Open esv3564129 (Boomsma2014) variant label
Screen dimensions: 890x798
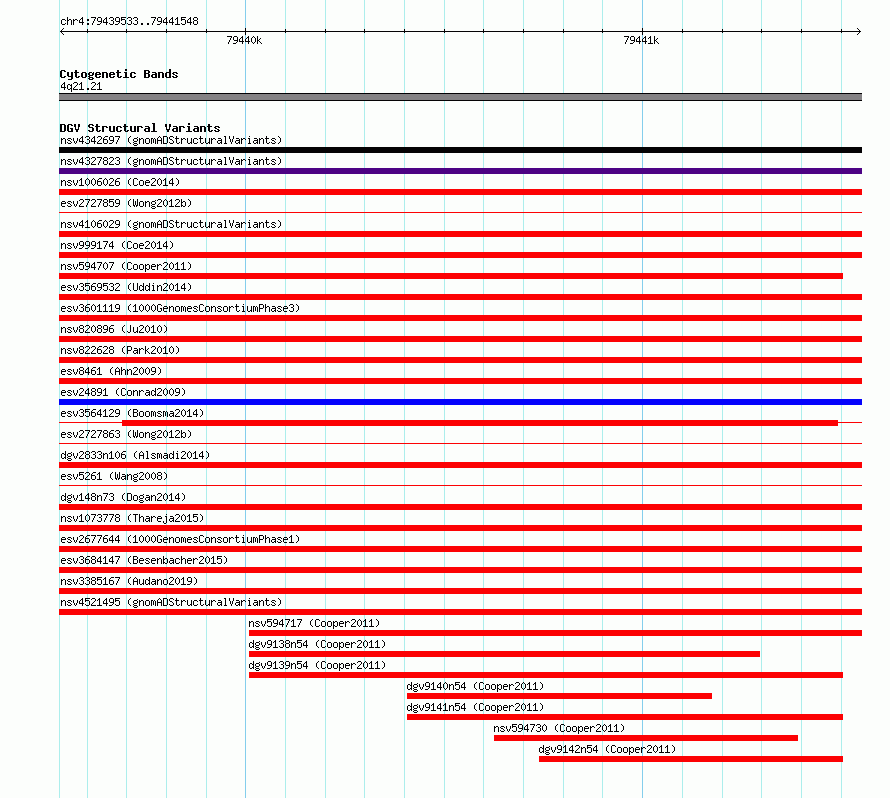click(132, 413)
